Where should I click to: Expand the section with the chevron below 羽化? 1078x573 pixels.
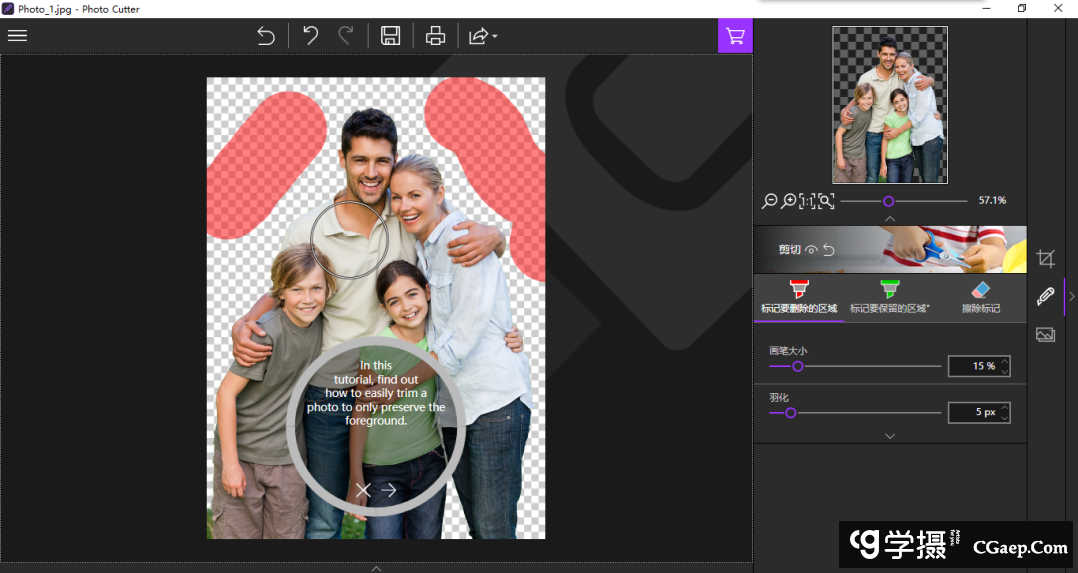[x=890, y=436]
